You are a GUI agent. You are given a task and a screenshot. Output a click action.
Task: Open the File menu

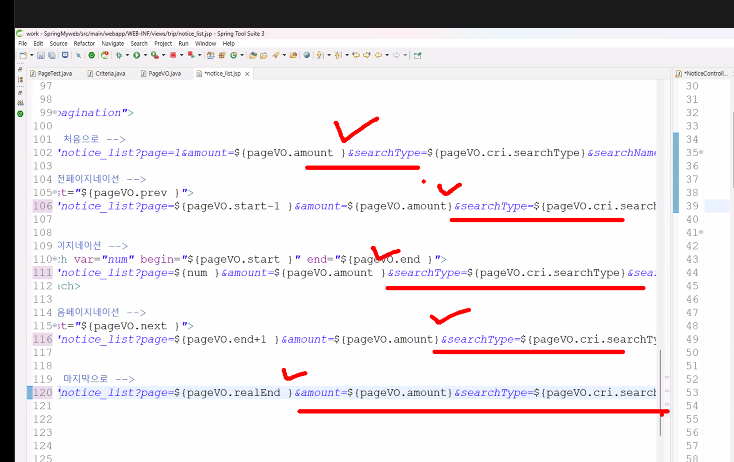coord(22,44)
